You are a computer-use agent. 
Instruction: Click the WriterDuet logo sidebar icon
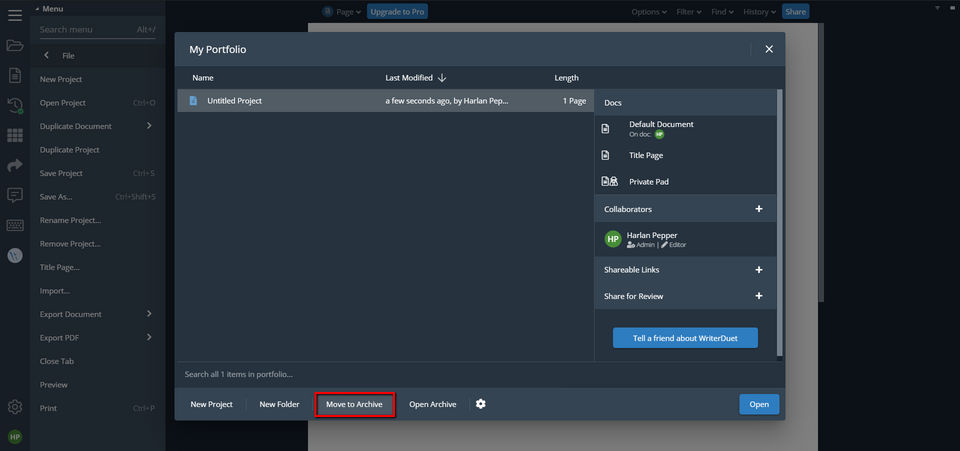tap(15, 255)
